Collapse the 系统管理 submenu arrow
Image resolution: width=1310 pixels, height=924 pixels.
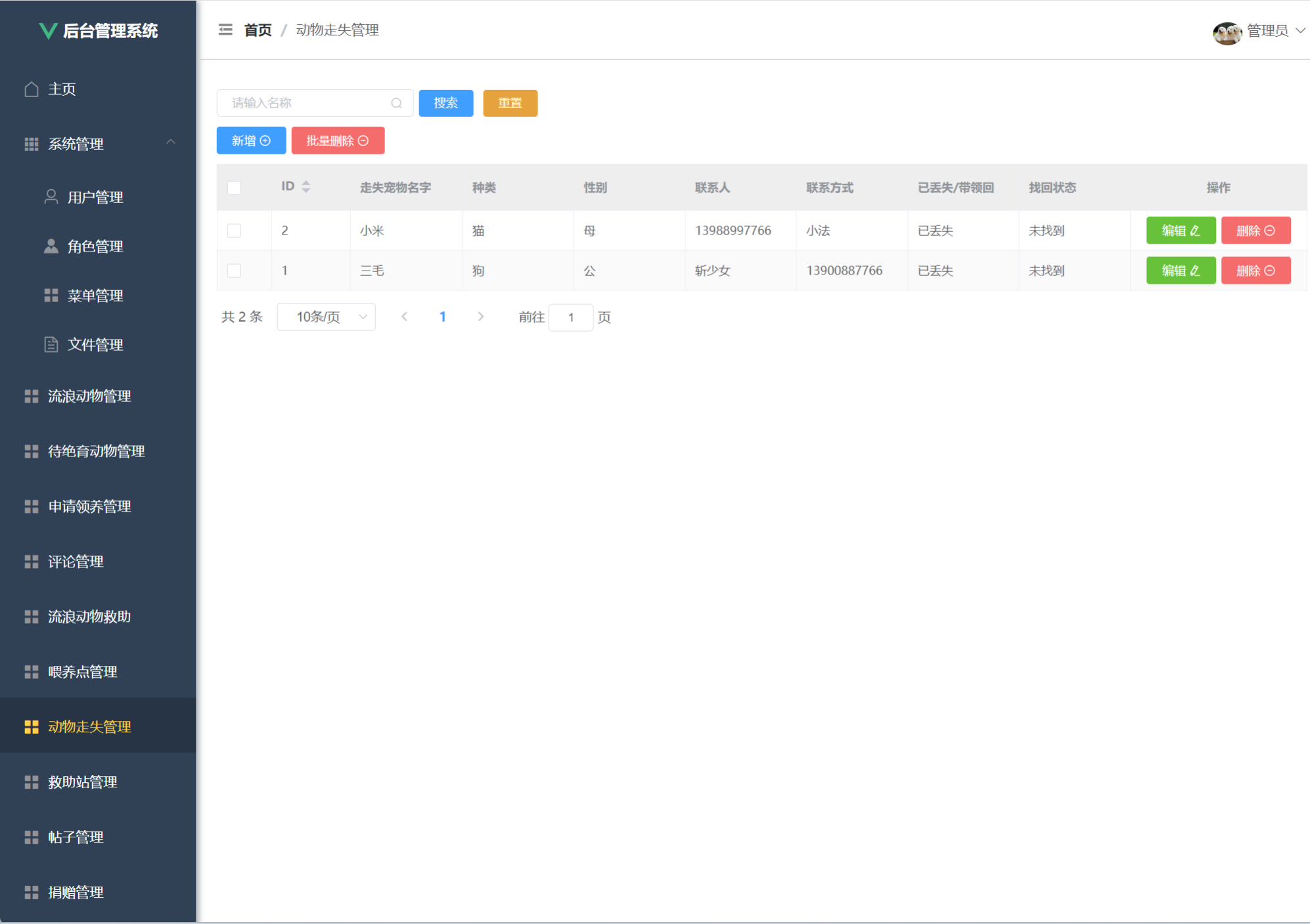click(171, 143)
